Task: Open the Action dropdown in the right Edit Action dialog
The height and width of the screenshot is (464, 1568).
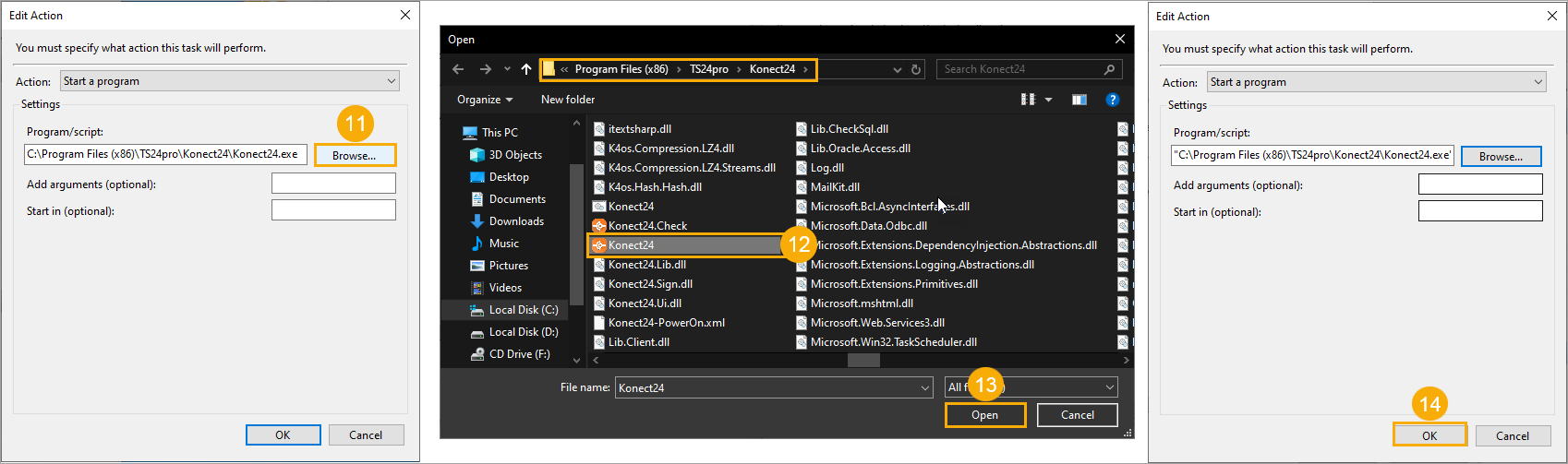Action: click(x=1377, y=82)
